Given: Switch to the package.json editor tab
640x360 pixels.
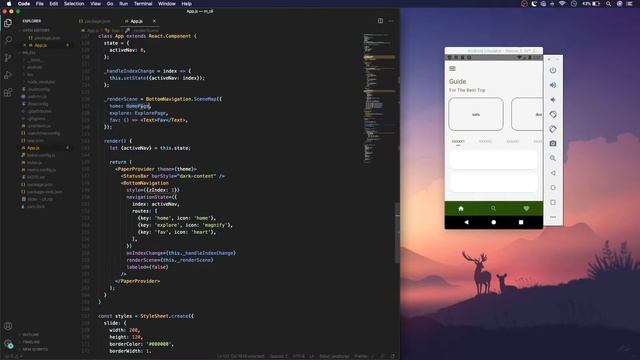Looking at the screenshot, I should point(95,21).
